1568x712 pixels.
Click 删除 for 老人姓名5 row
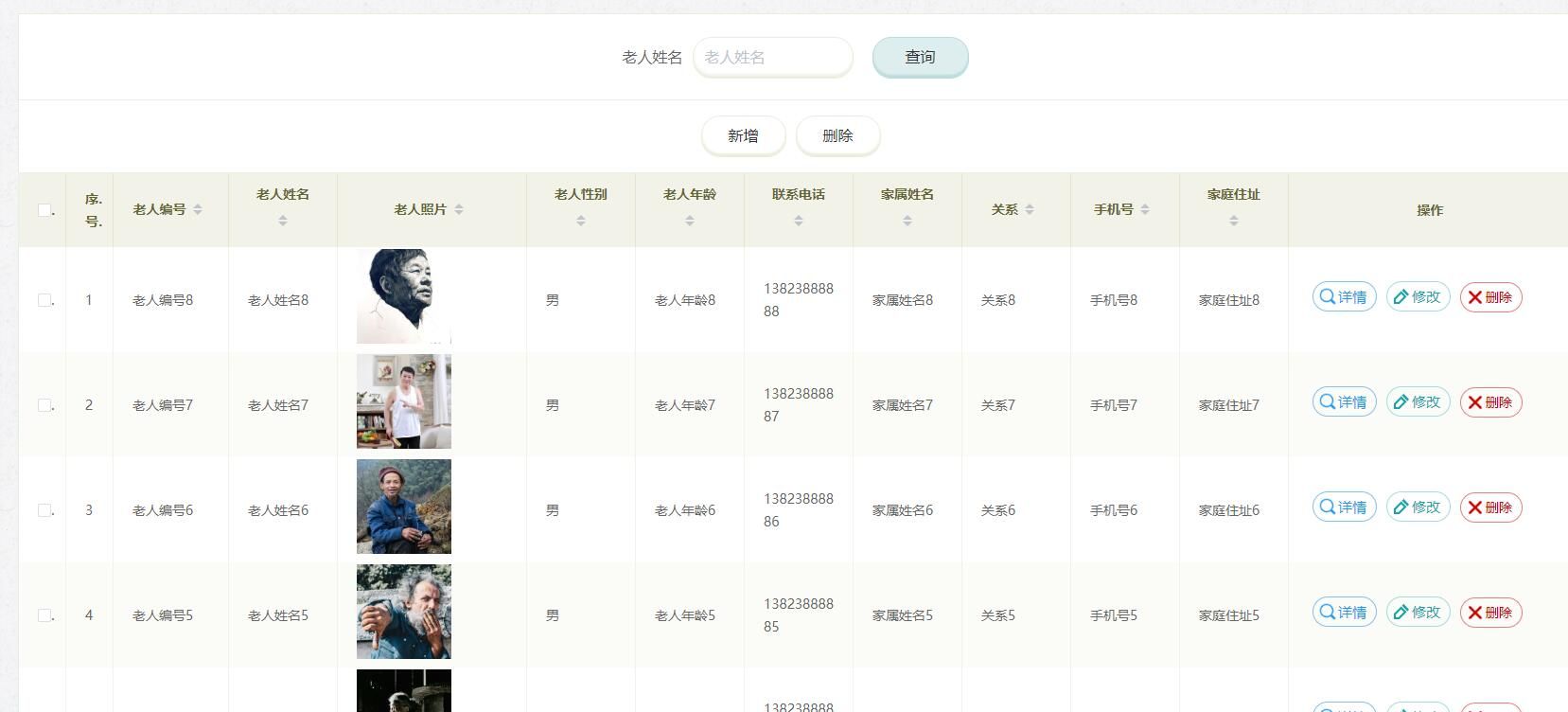coord(1490,613)
